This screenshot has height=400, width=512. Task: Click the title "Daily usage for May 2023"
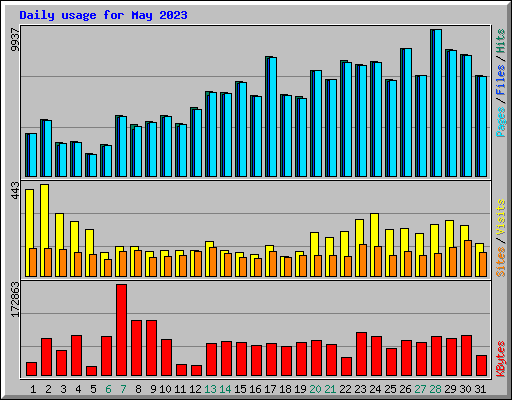click(103, 15)
